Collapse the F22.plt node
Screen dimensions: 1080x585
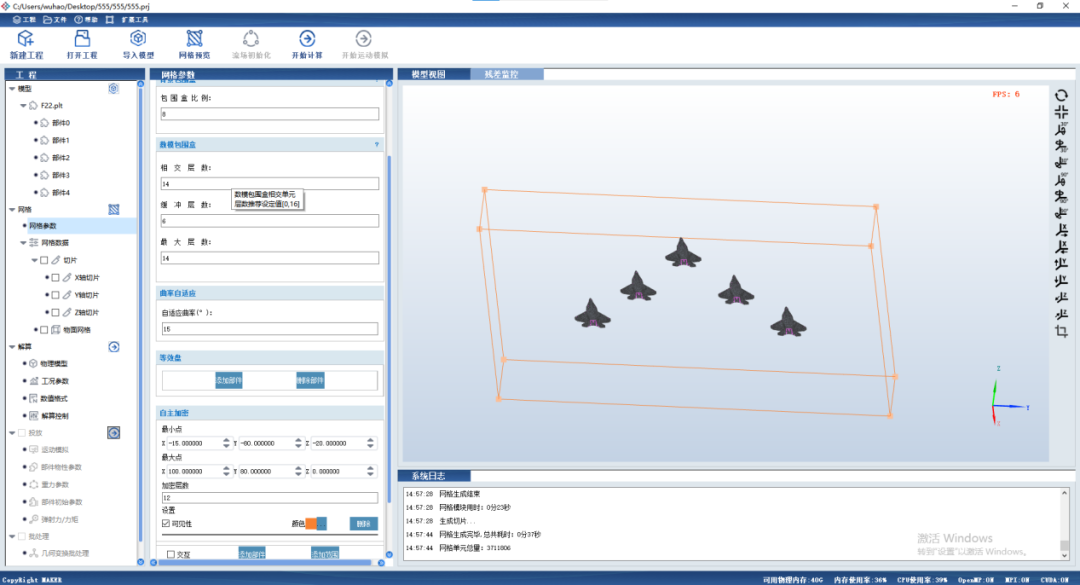(23, 106)
